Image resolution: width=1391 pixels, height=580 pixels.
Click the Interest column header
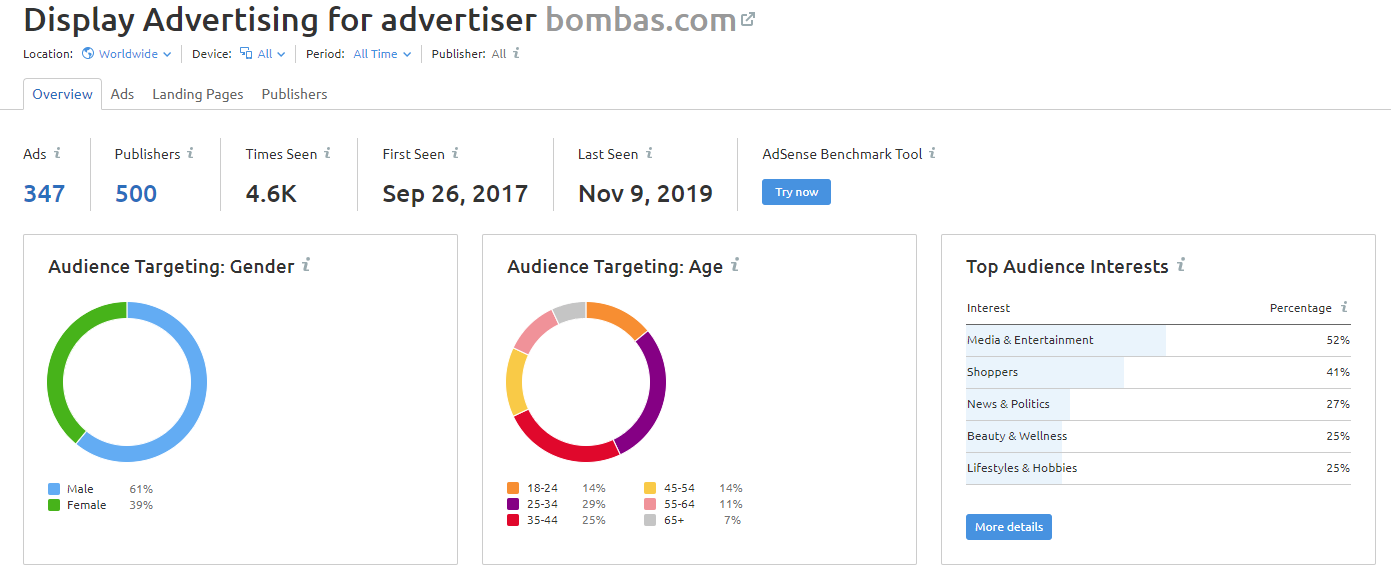(x=988, y=308)
